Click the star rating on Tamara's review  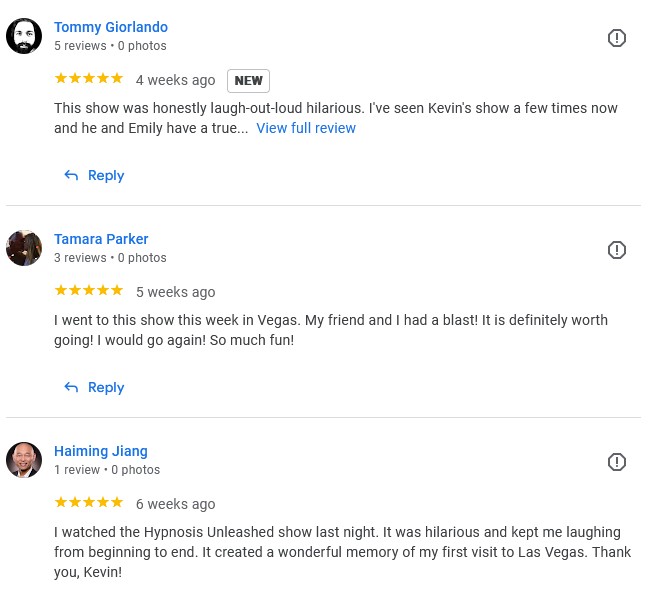pyautogui.click(x=89, y=291)
